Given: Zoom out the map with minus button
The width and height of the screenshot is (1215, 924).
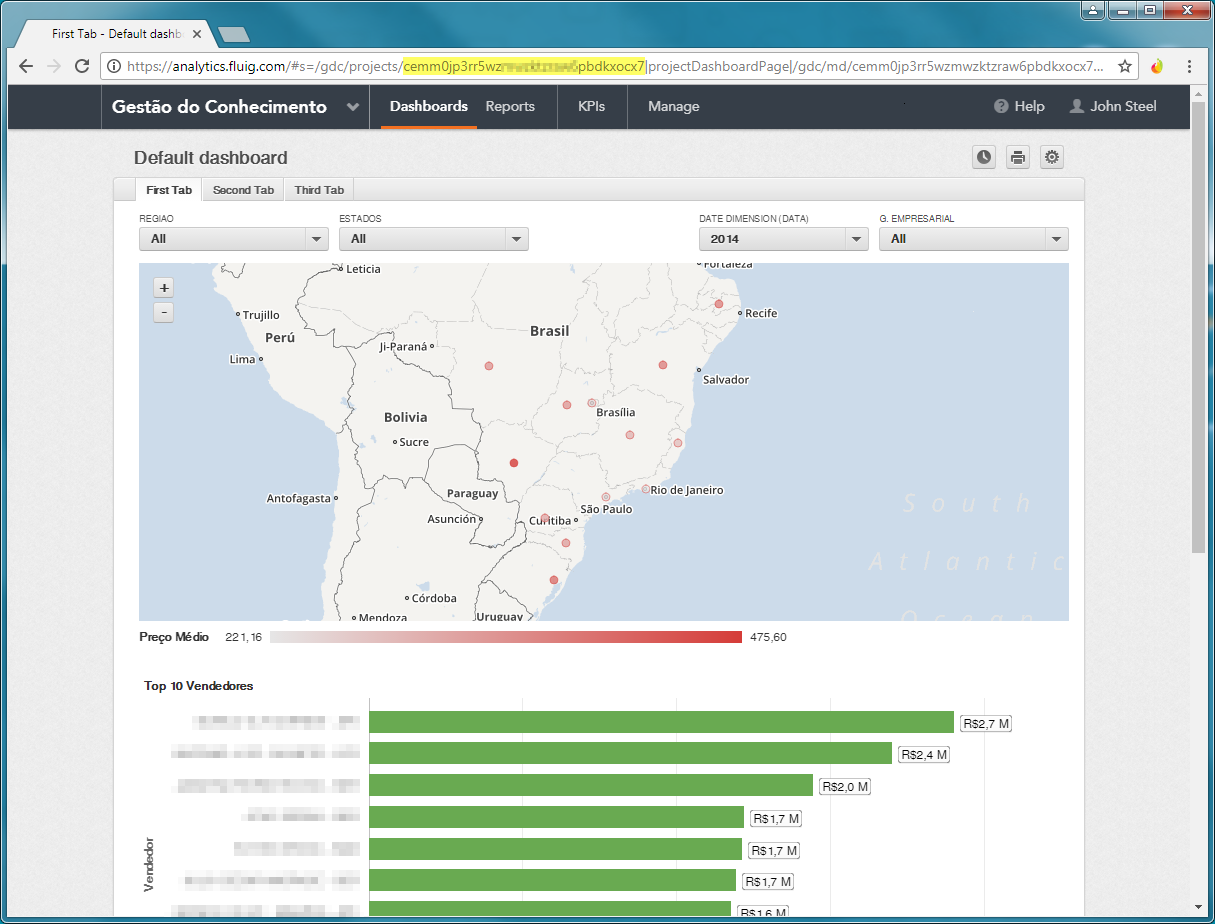Looking at the screenshot, I should (164, 312).
